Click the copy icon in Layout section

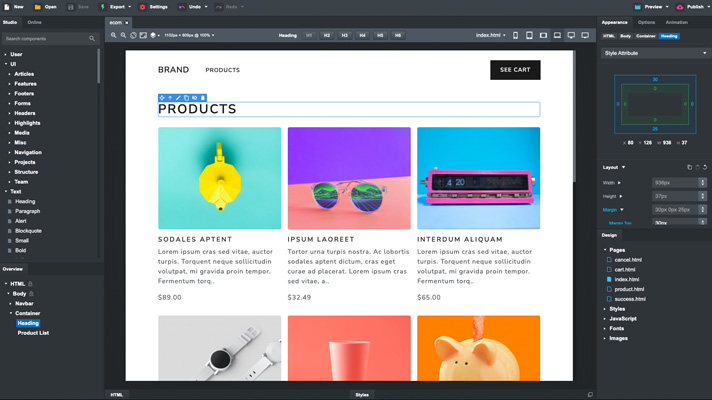point(689,167)
